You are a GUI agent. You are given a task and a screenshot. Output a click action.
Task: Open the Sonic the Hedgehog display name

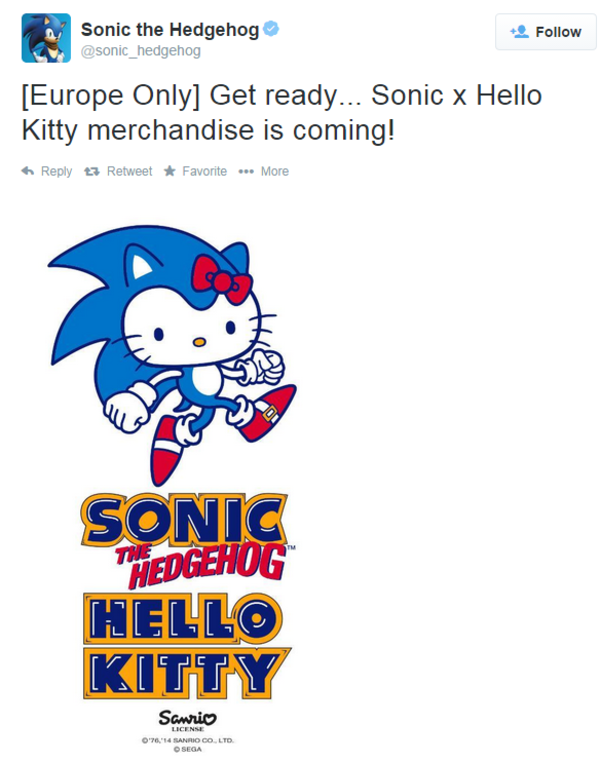(169, 29)
